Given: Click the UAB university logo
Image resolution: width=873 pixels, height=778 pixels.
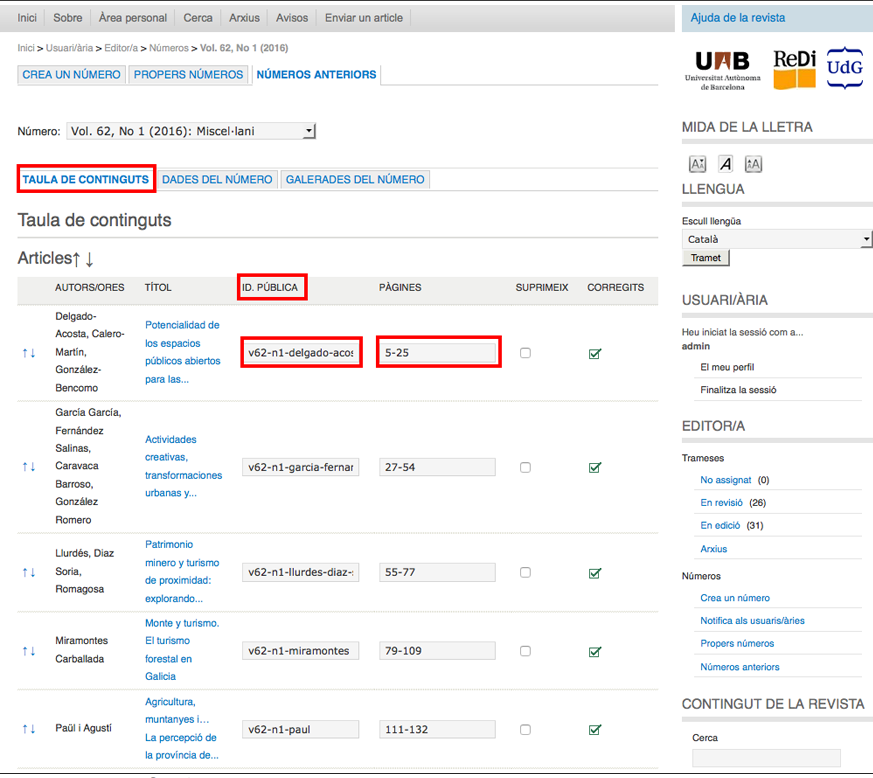Looking at the screenshot, I should (x=727, y=69).
